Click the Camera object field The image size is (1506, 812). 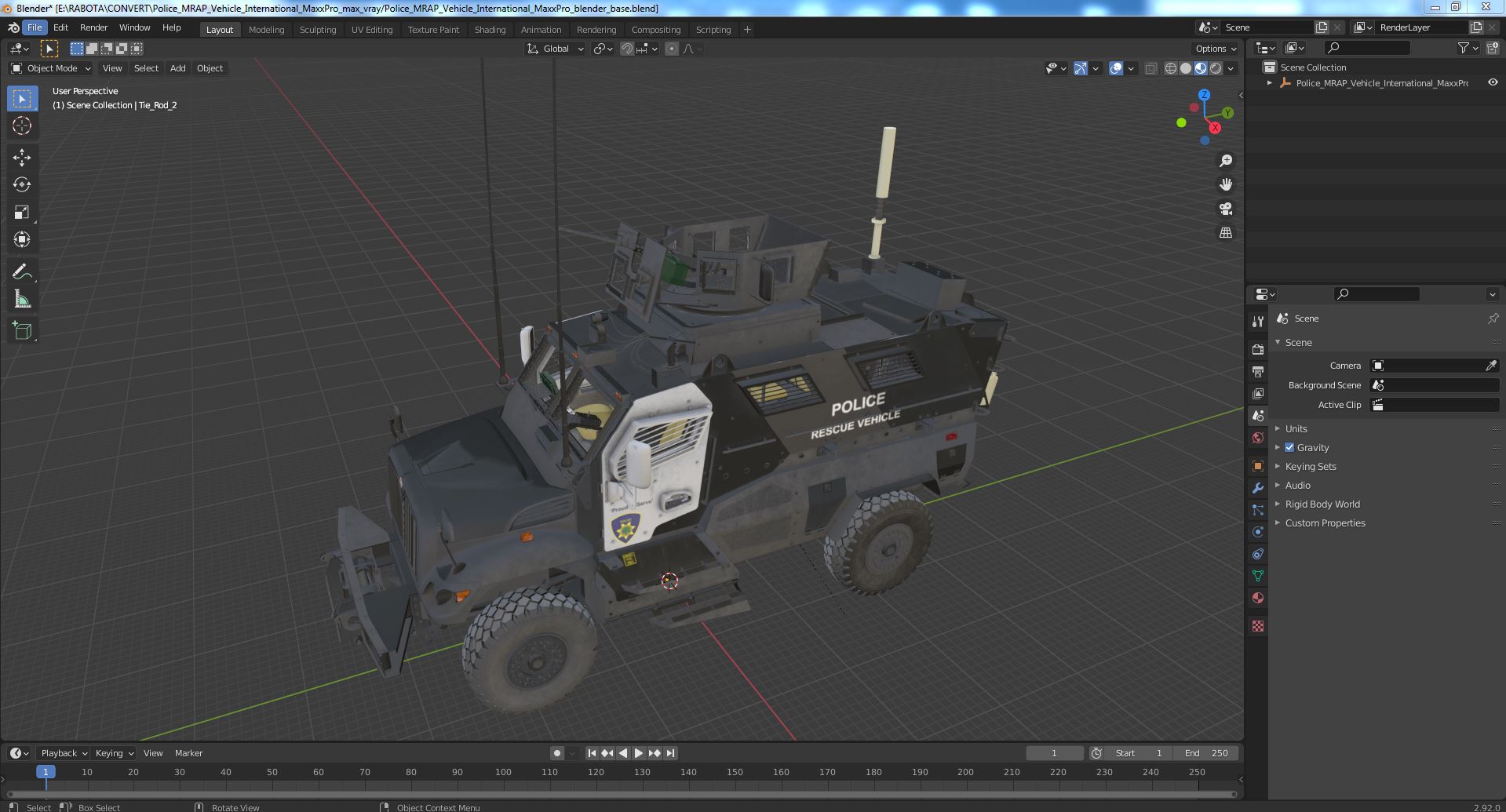(1434, 366)
